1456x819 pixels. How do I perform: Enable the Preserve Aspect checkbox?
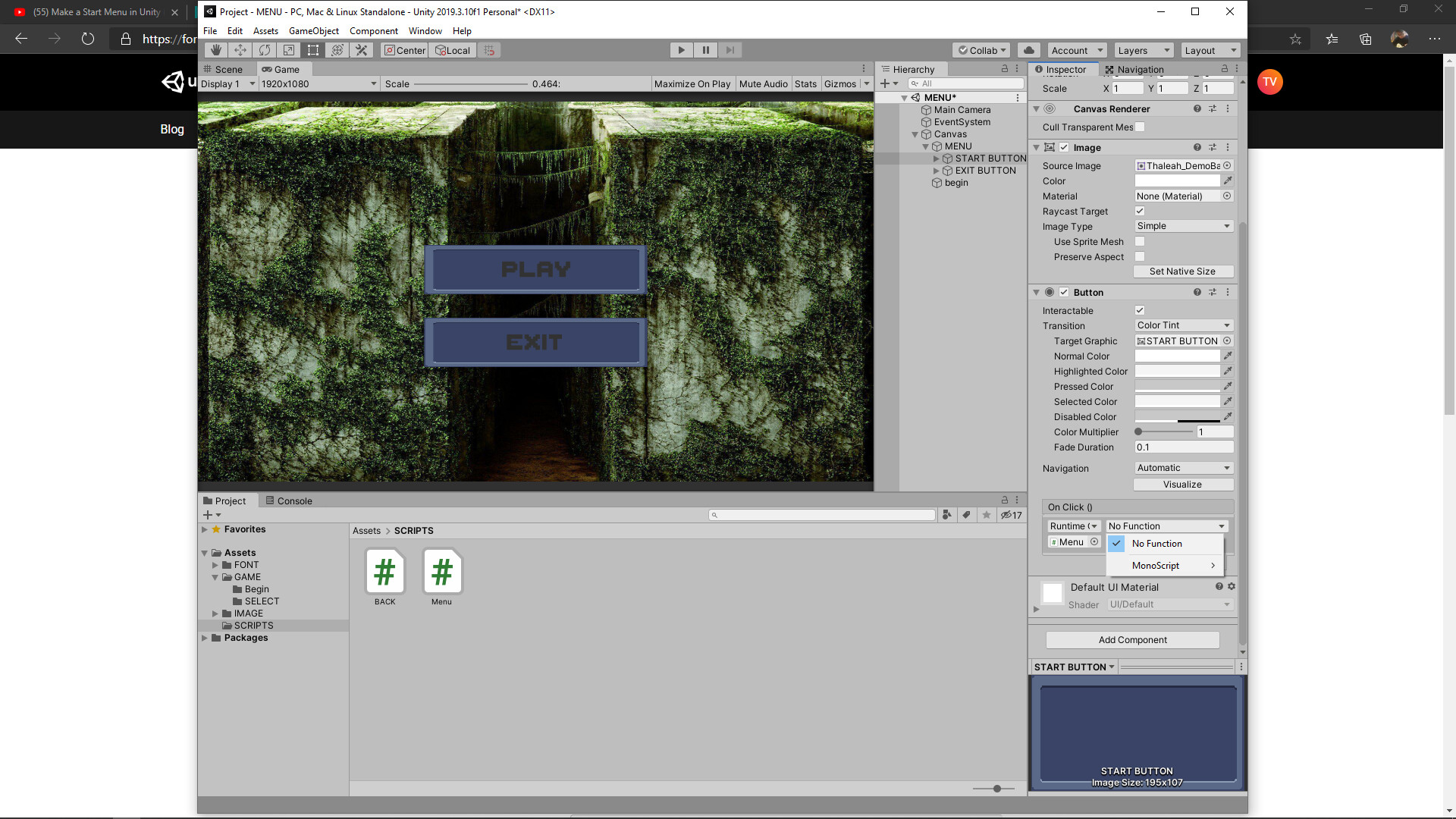1139,256
